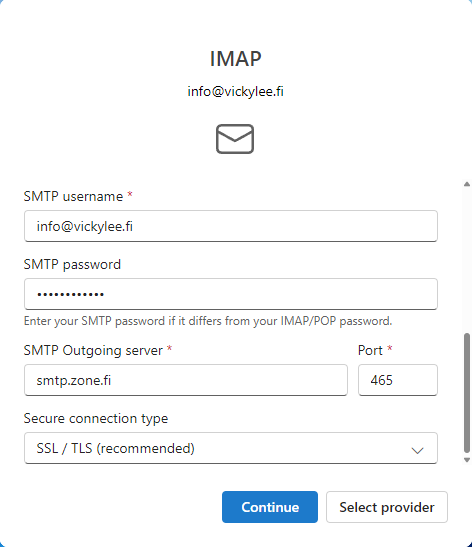
Task: Click the empty scrollbar track above the thumb
Action: coord(467,260)
